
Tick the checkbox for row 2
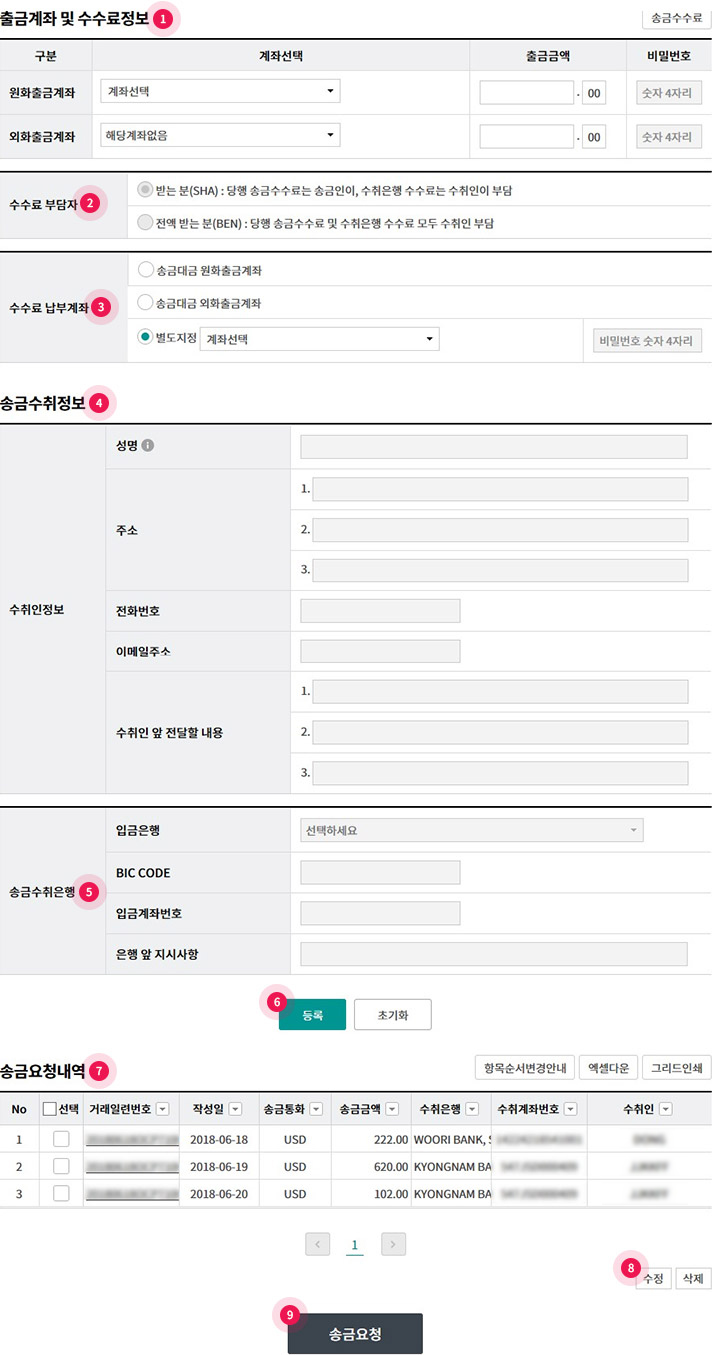coord(61,1166)
